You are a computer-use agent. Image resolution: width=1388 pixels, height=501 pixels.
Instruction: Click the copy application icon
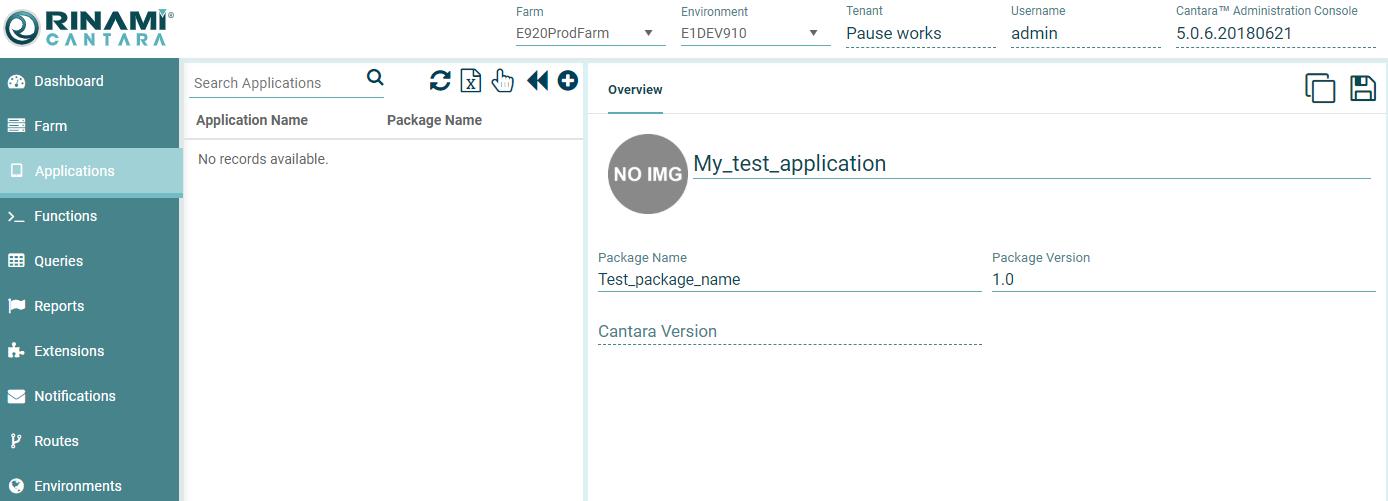click(x=1320, y=88)
